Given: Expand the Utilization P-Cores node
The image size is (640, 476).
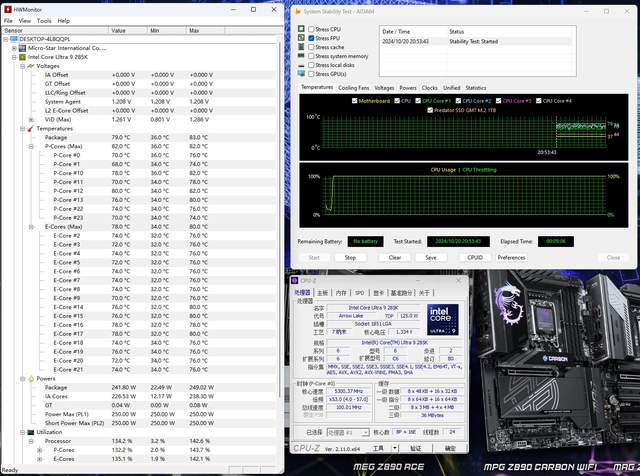Looking at the screenshot, I should (40, 450).
